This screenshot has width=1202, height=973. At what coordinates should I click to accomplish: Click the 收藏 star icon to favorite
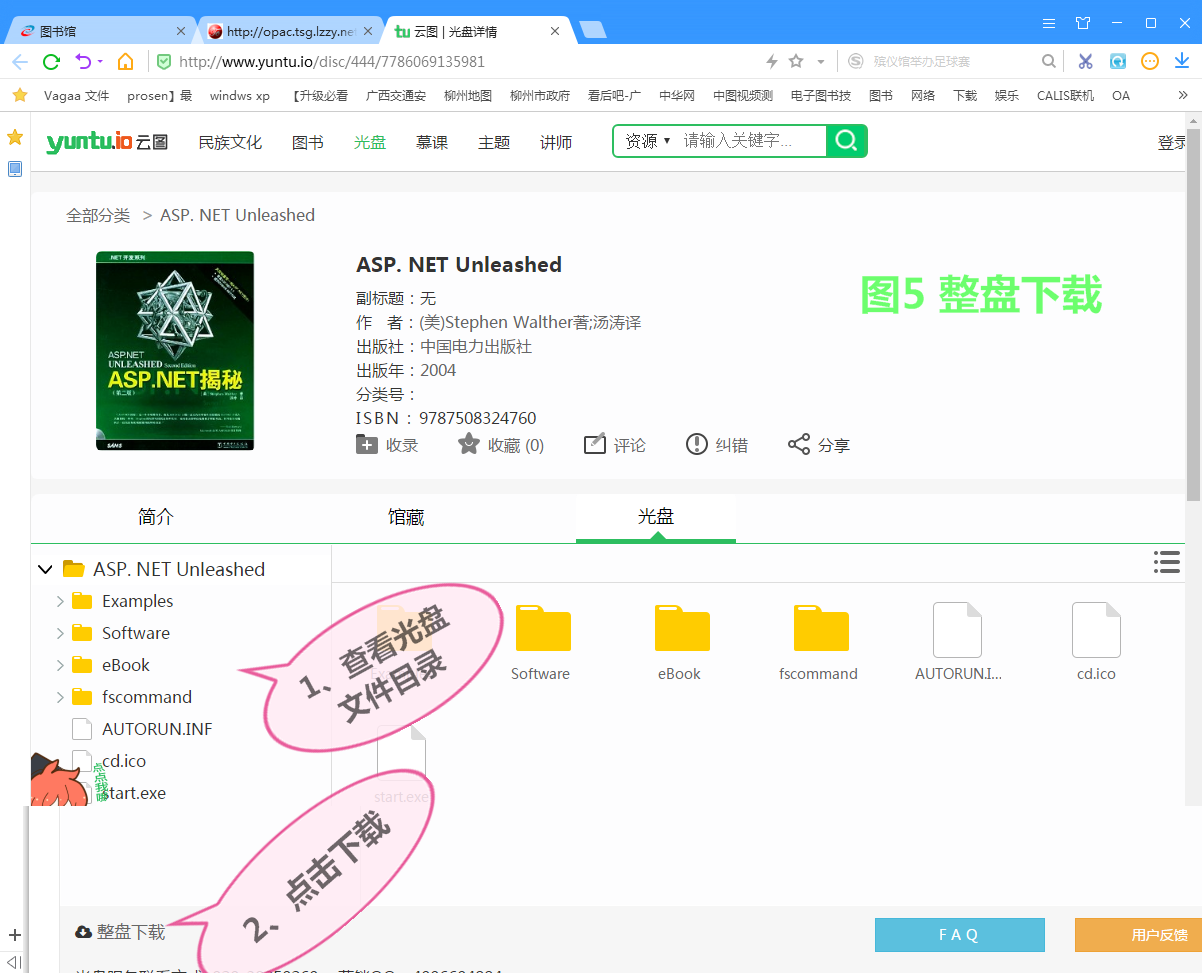pyautogui.click(x=469, y=444)
